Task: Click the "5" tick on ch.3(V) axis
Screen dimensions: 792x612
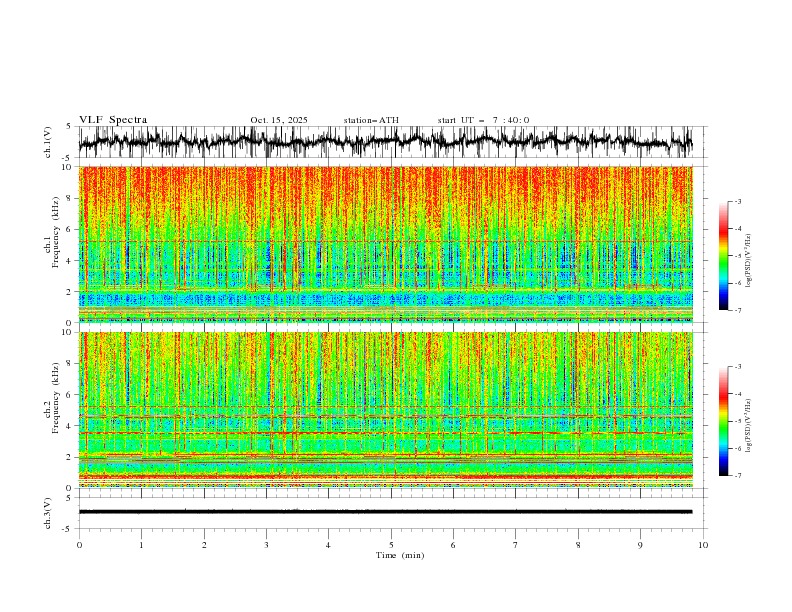Action: point(68,497)
